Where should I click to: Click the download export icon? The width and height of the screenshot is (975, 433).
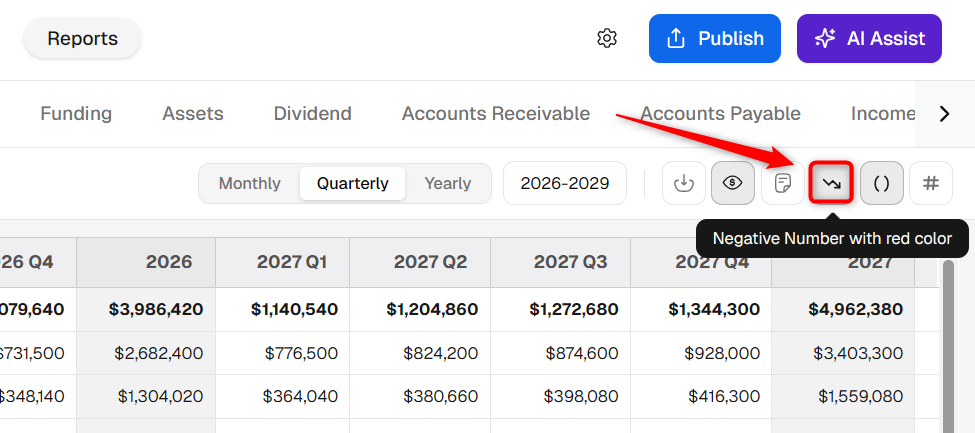(x=684, y=183)
